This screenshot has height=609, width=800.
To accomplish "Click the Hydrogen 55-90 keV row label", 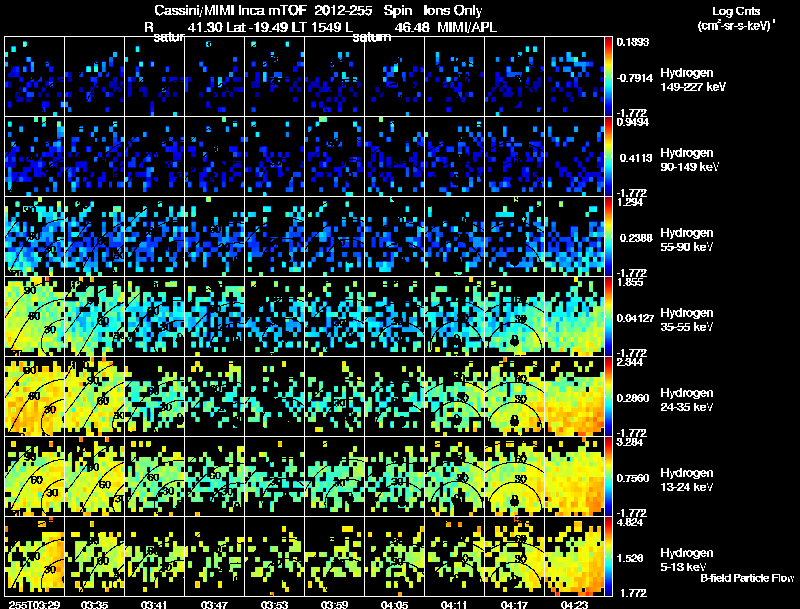I will (x=687, y=240).
